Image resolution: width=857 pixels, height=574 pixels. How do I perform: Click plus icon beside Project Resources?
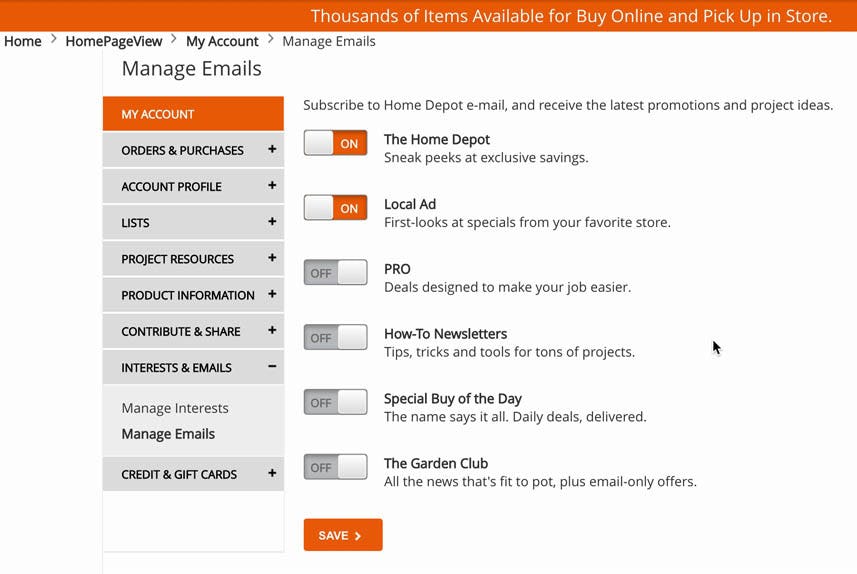[272, 258]
